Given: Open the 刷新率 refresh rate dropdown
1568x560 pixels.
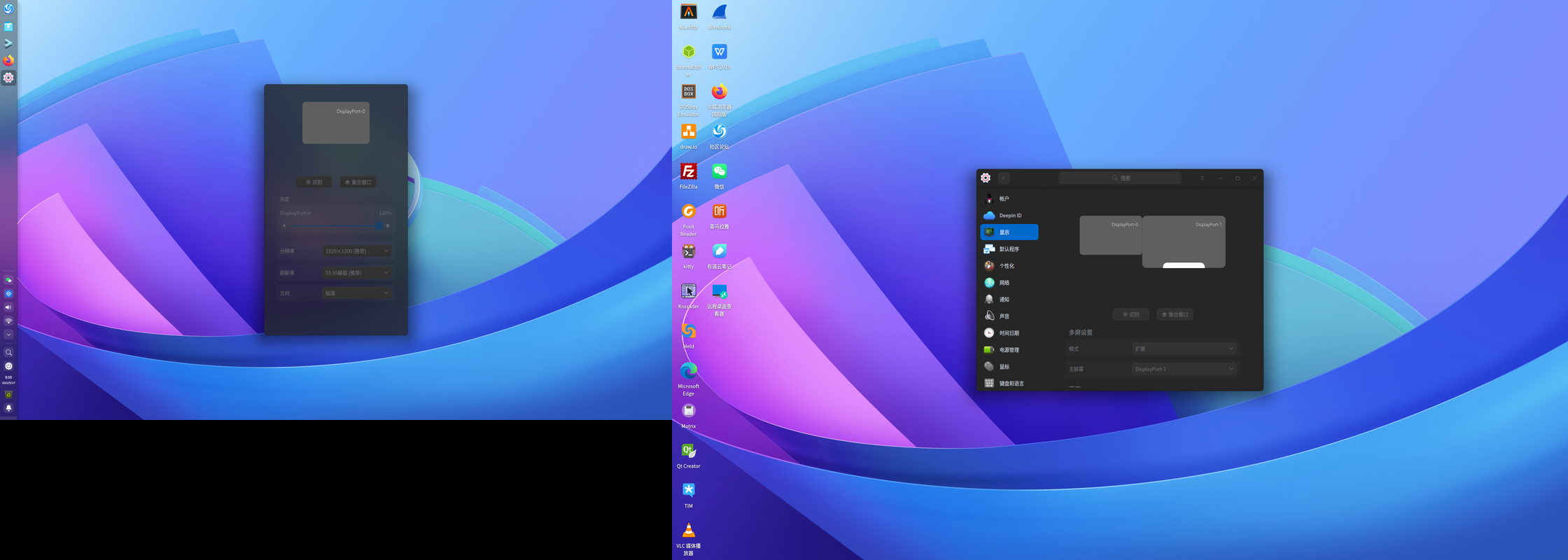Looking at the screenshot, I should click(x=357, y=273).
